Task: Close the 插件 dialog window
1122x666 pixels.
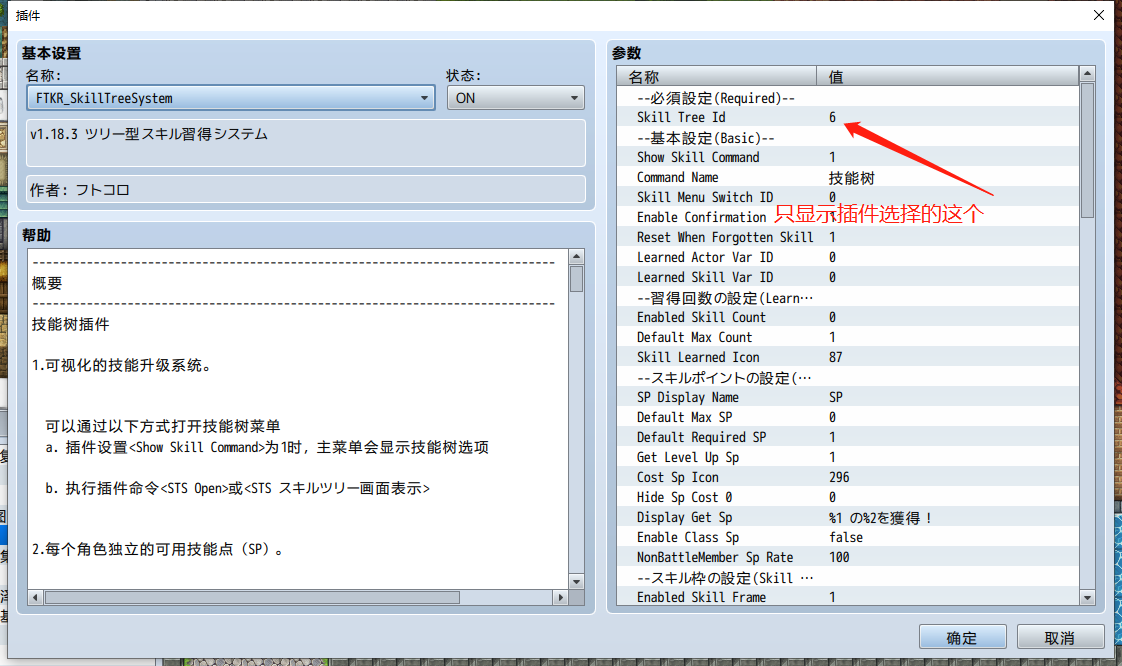Action: [1099, 15]
